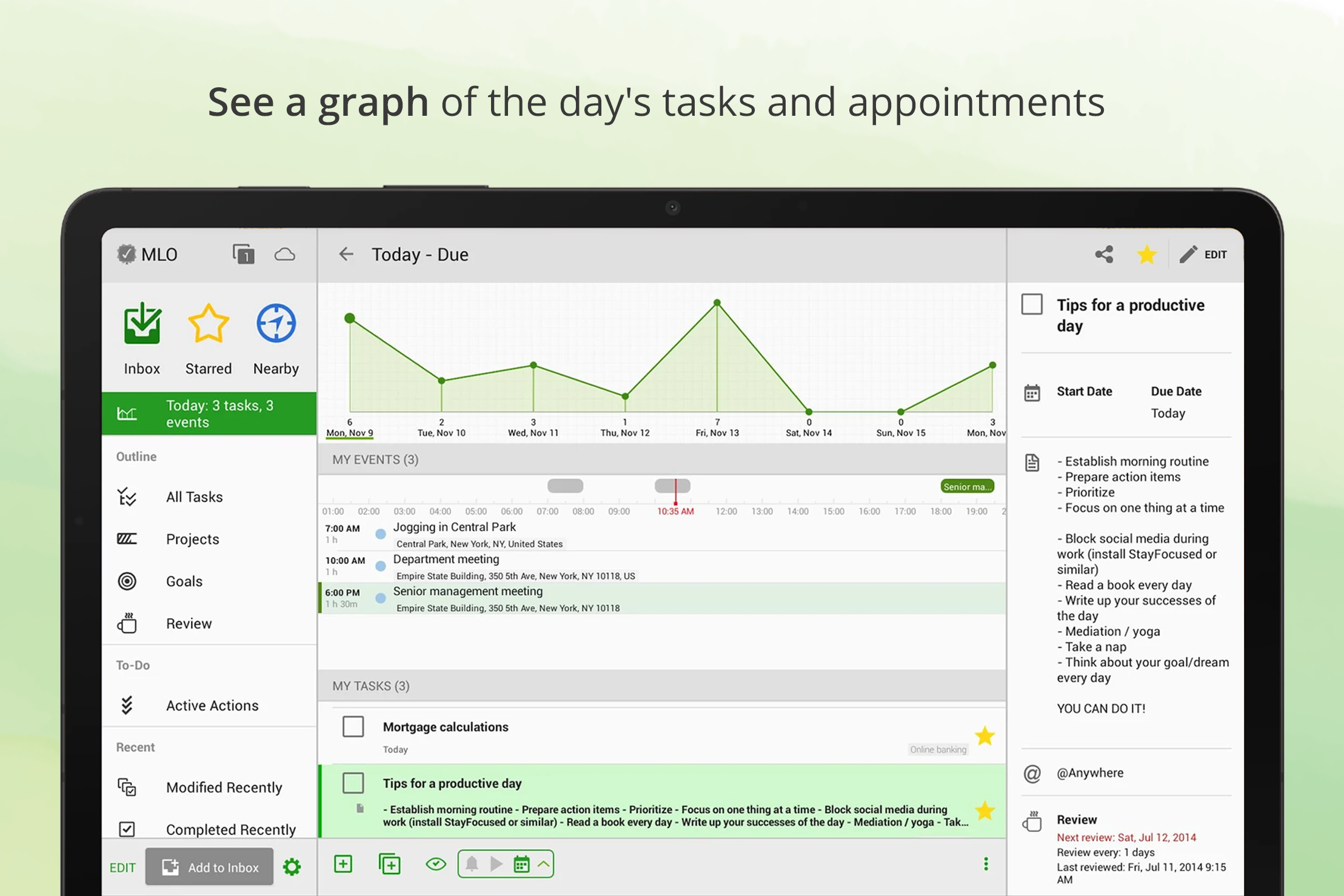Check the Tips for a productive day list checkbox
The height and width of the screenshot is (896, 1344).
coord(353,783)
